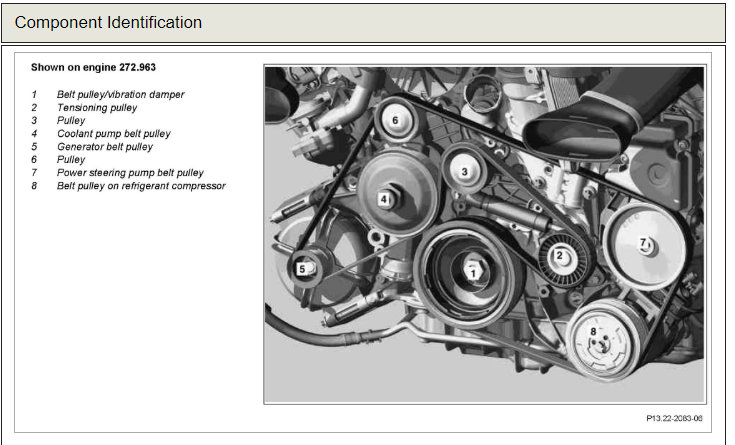Click callout number 5 on the generator pulley

302,269
